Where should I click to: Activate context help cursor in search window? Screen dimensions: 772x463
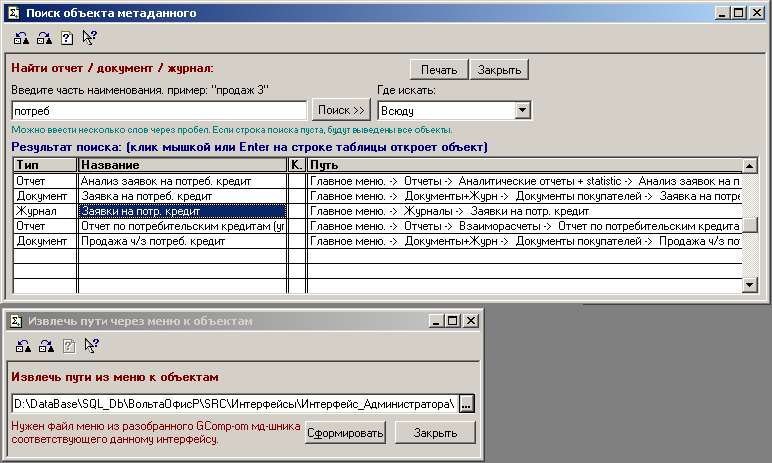click(88, 39)
